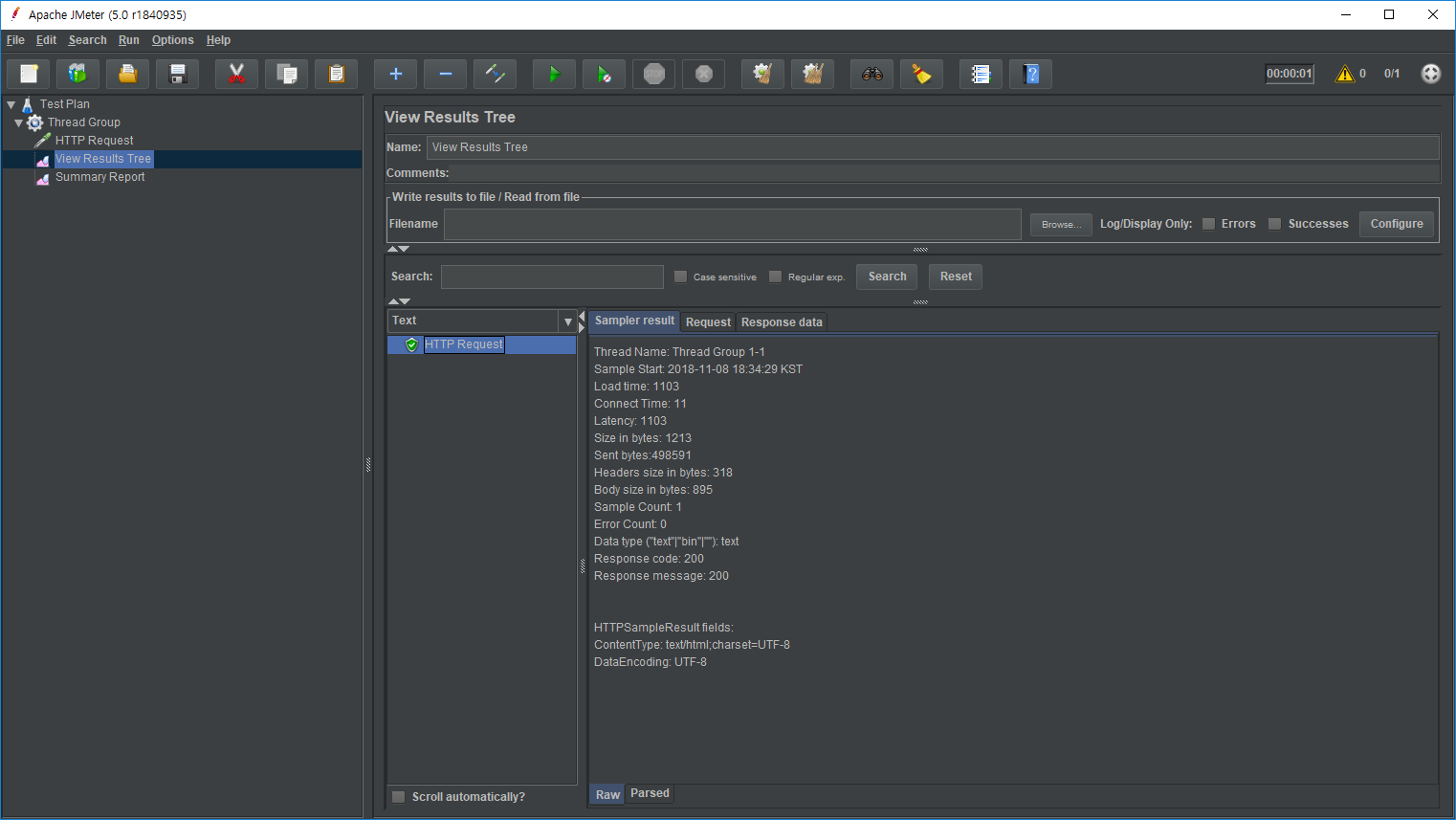The width and height of the screenshot is (1456, 820).
Task: Click the Toggle enable/disable icon
Action: click(x=496, y=74)
